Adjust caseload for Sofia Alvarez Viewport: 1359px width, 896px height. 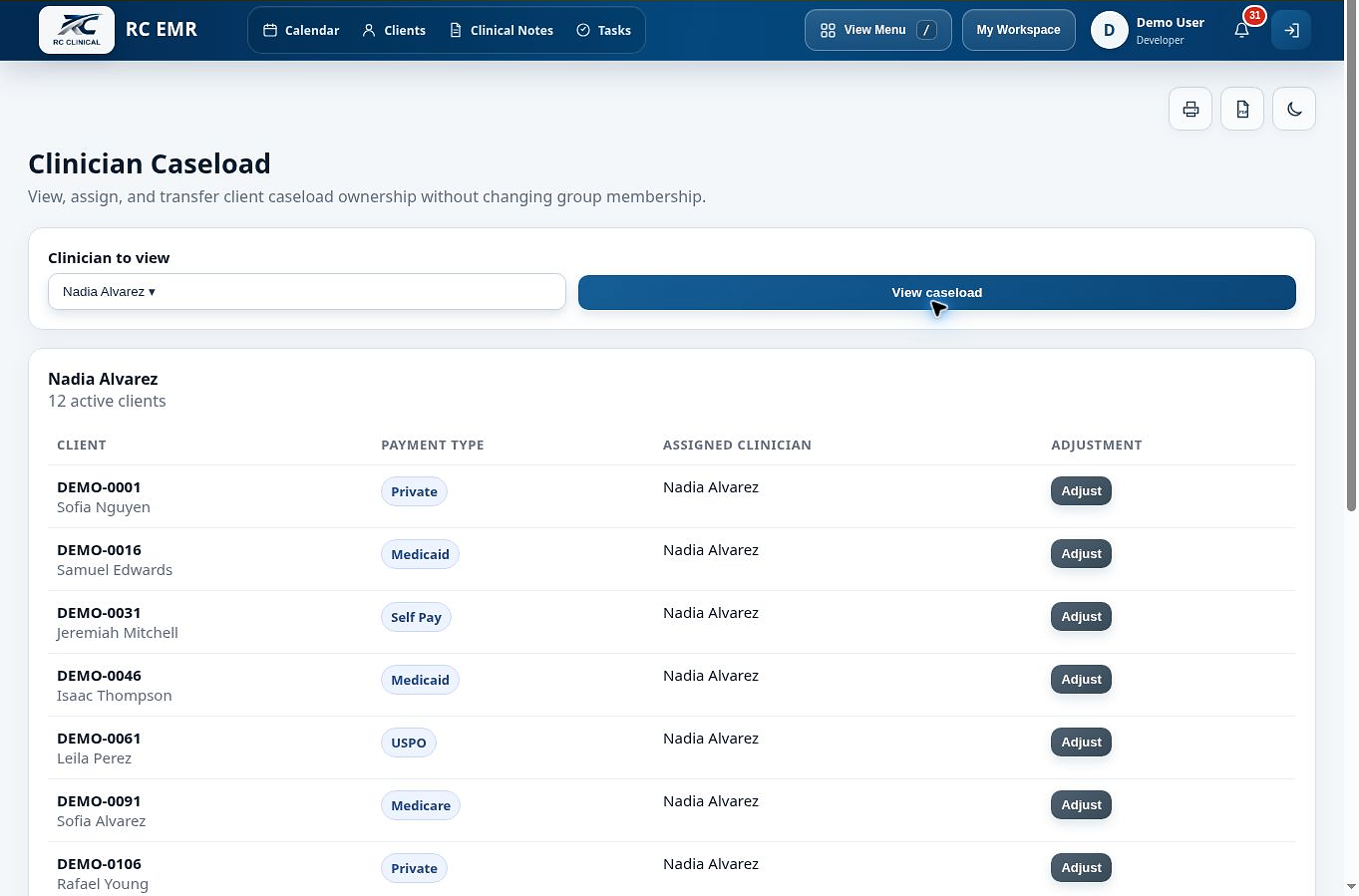1081,805
